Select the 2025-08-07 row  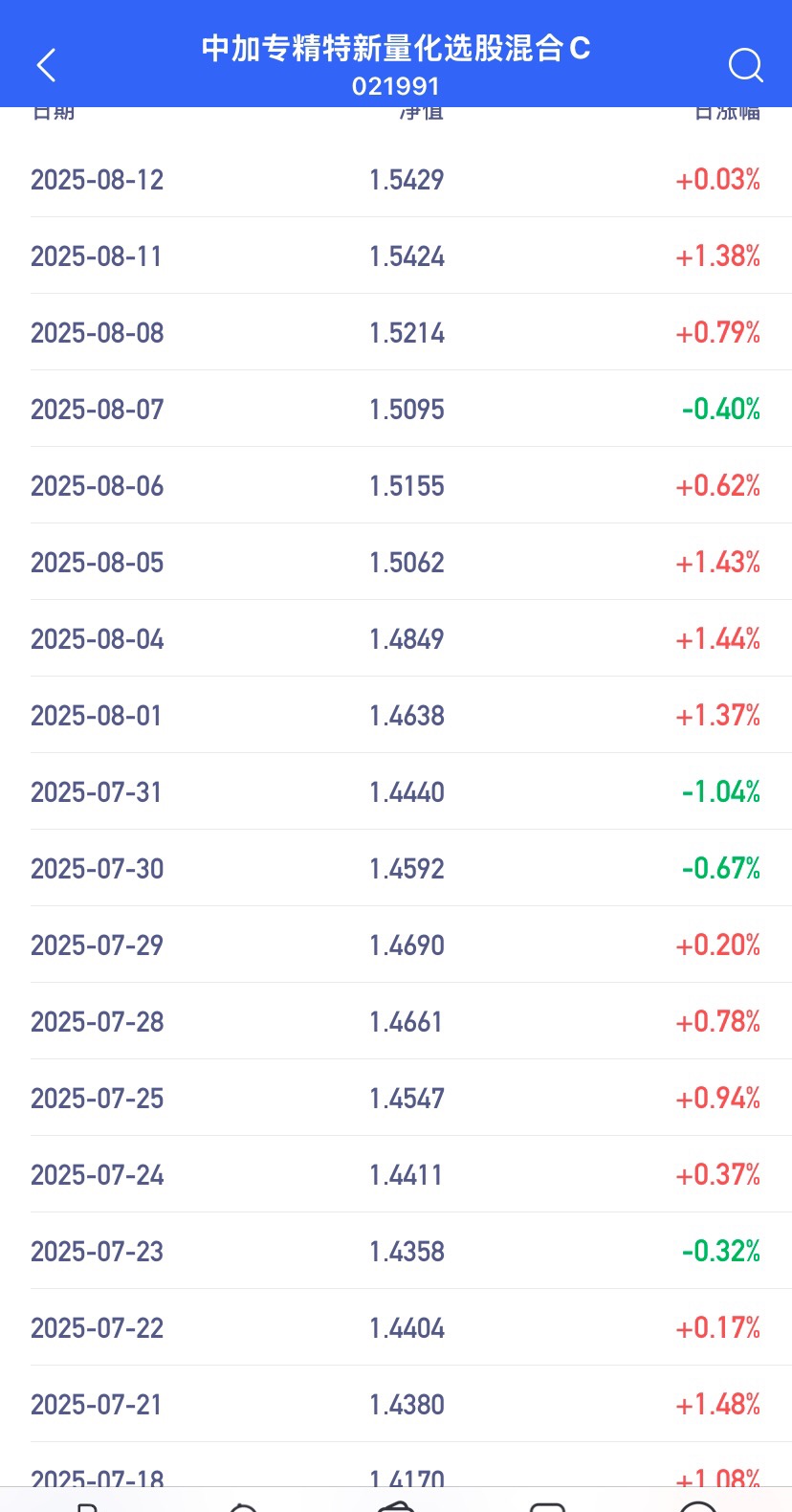pyautogui.click(x=396, y=409)
